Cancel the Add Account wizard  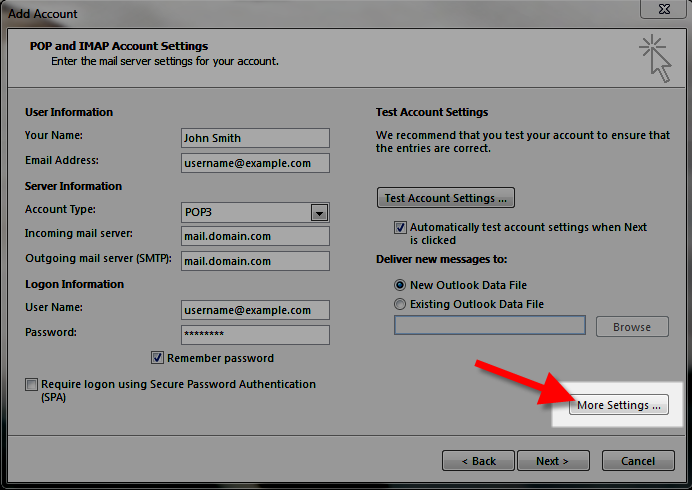[638, 461]
